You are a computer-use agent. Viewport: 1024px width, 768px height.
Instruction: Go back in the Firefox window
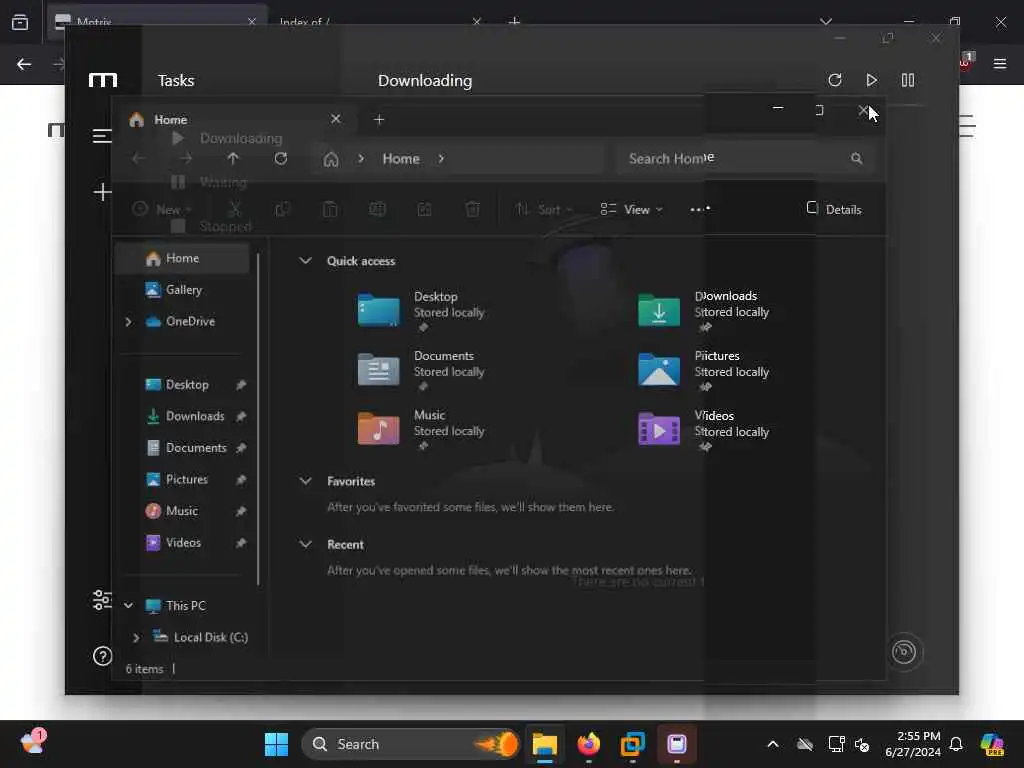coord(24,63)
